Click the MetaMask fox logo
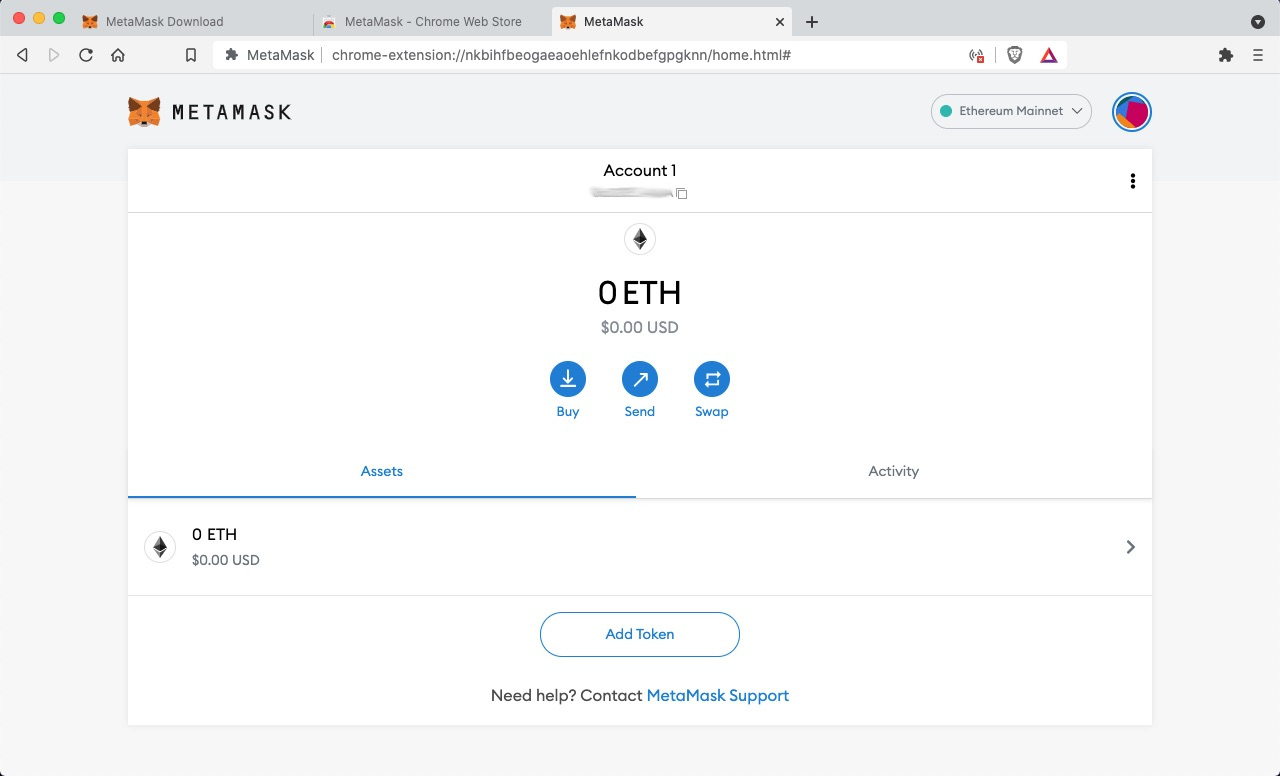Screen dimensions: 1280x776 [144, 112]
